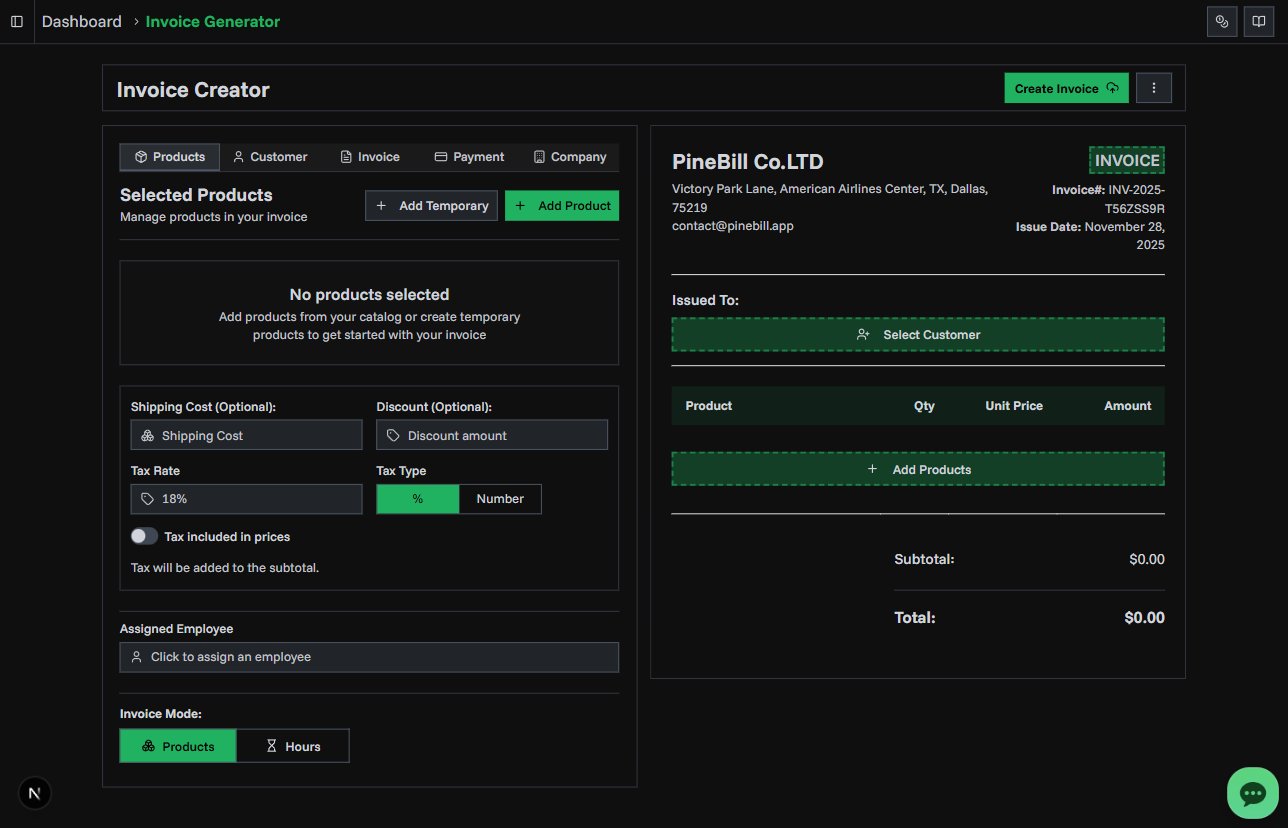1288x828 pixels.
Task: Click the Add Products dashed box
Action: [x=918, y=469]
